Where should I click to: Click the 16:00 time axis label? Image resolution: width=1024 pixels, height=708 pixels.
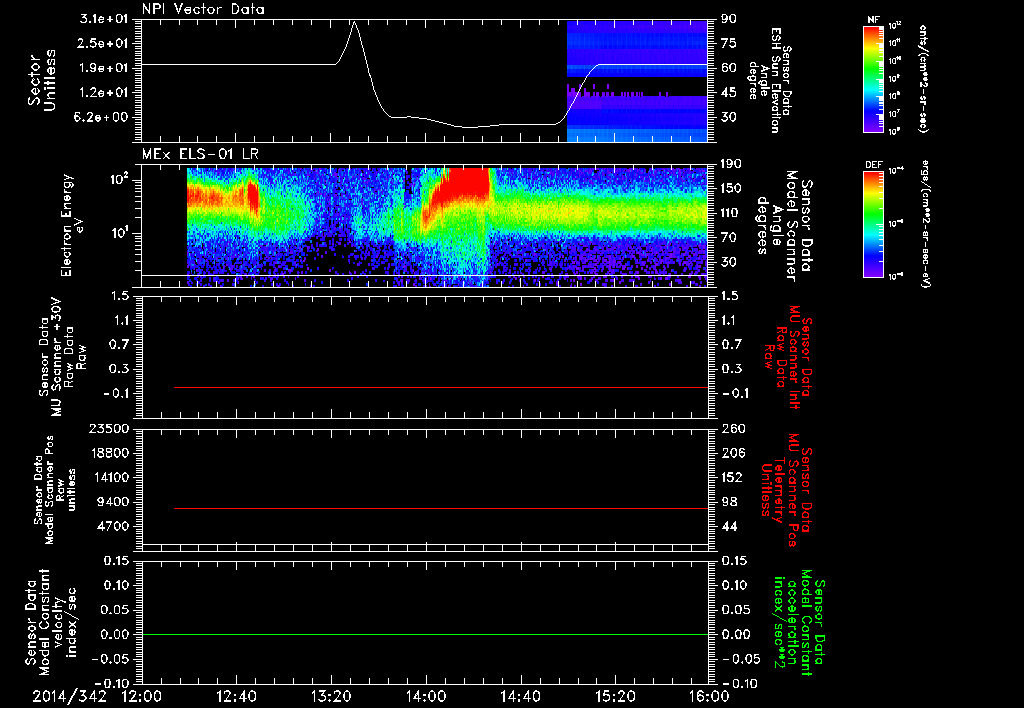709,696
